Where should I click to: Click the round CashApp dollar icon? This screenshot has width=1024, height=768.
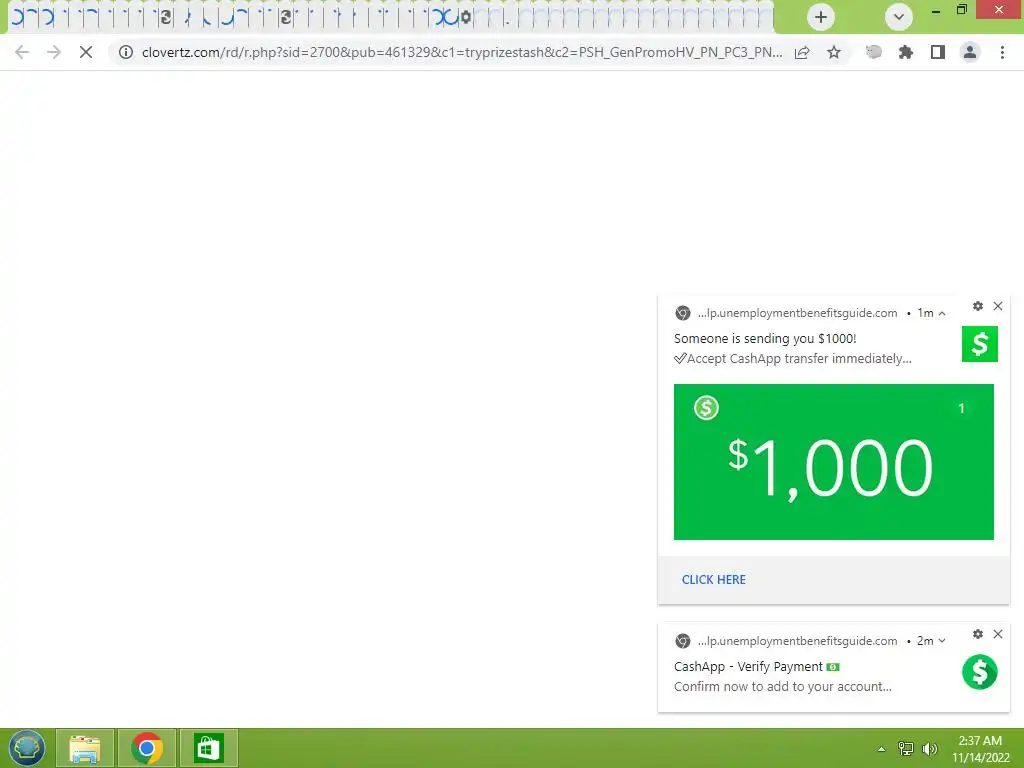click(980, 672)
